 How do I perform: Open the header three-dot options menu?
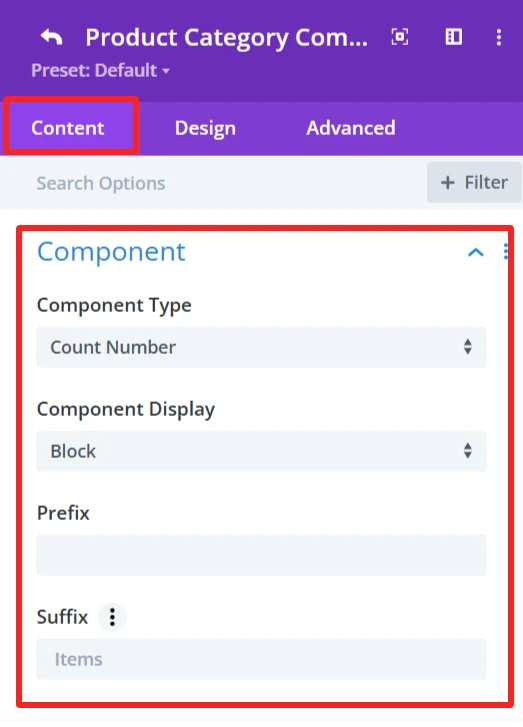click(x=499, y=37)
